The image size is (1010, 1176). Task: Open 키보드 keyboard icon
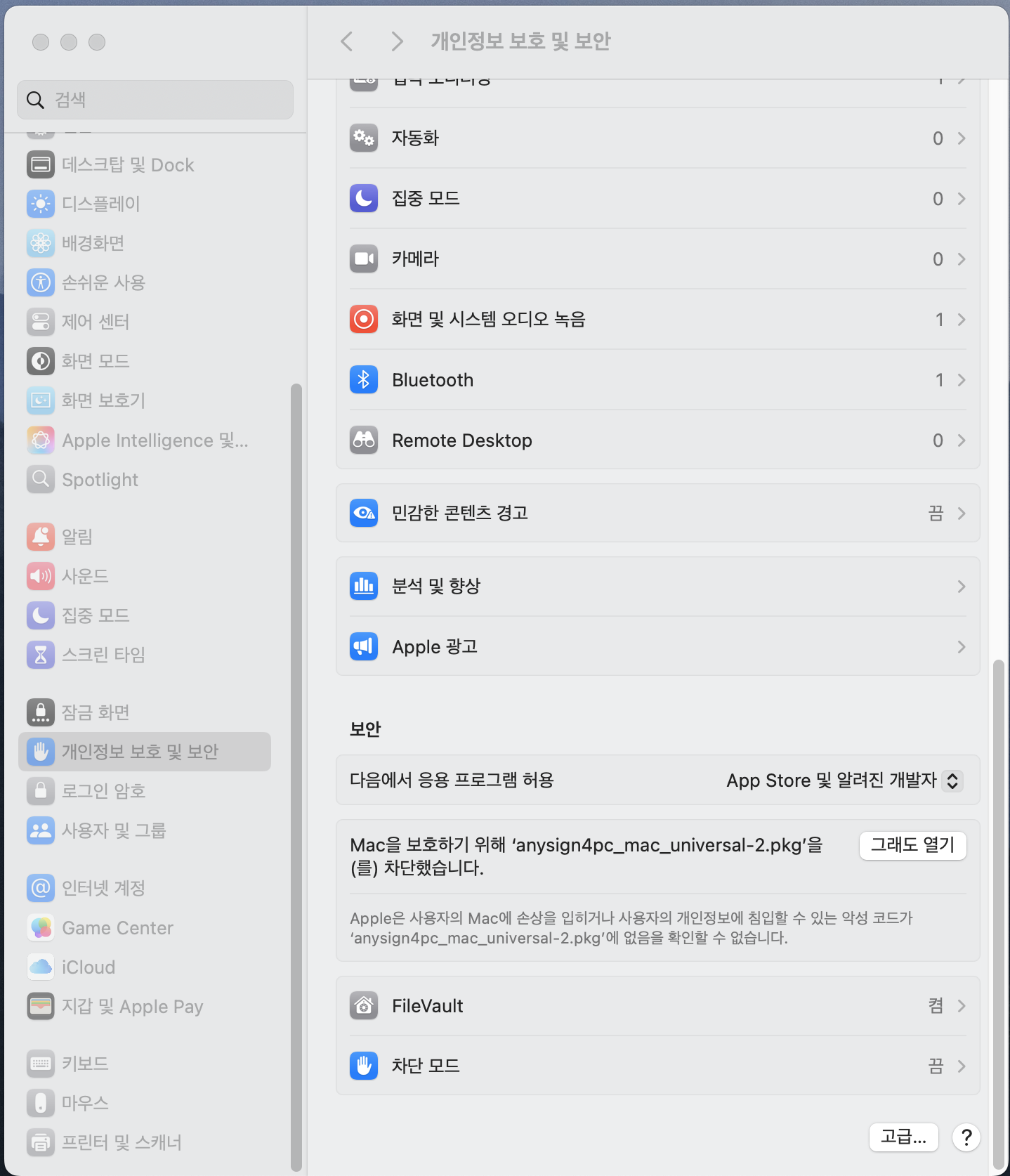tap(41, 1064)
